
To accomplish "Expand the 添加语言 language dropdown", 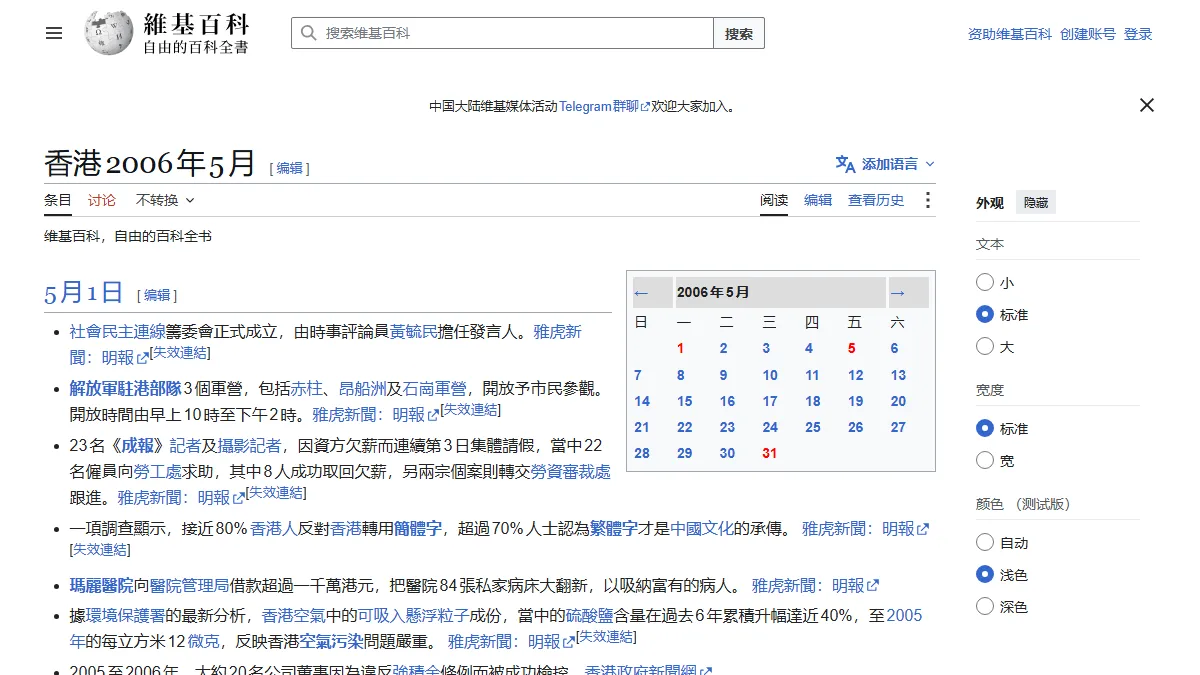I will (x=897, y=164).
